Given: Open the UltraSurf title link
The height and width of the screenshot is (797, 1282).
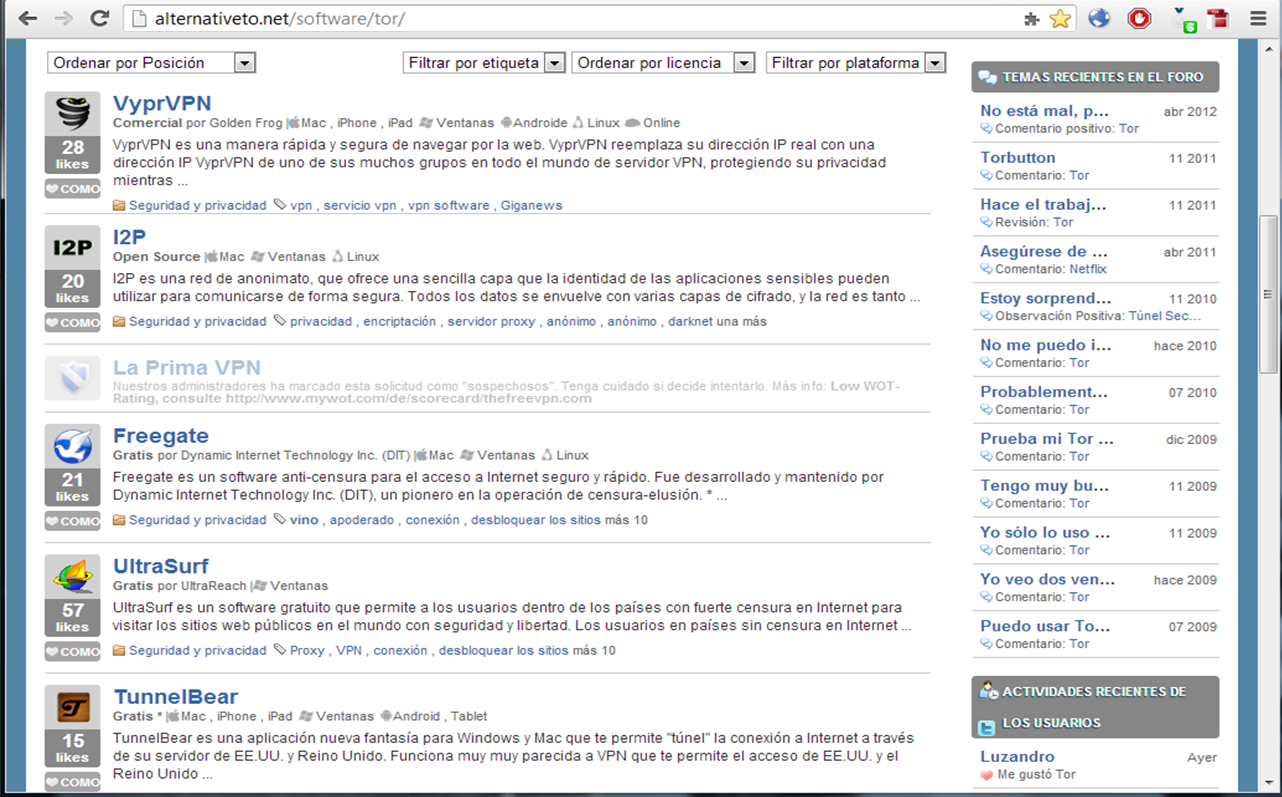Looking at the screenshot, I should [161, 567].
